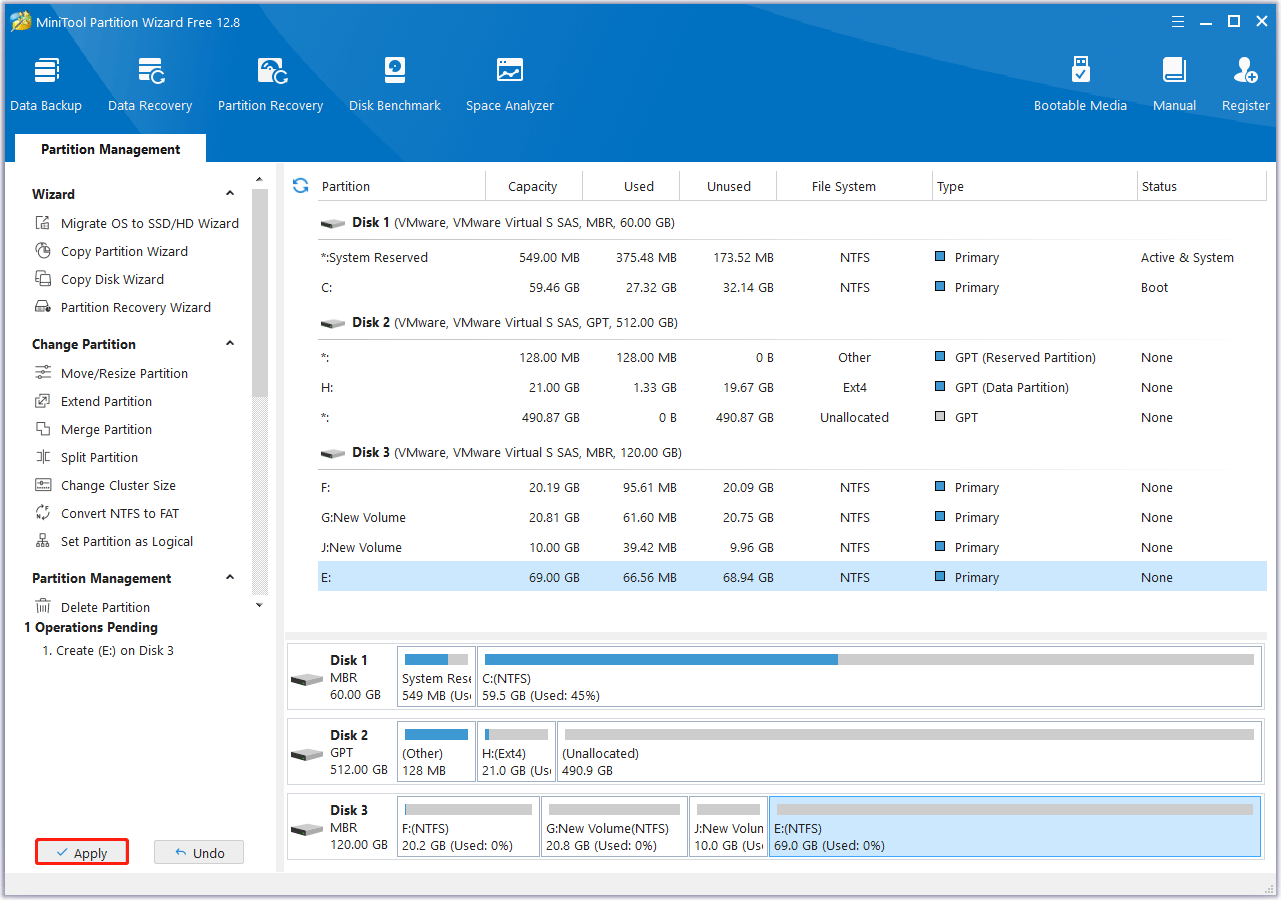Click the Partition Recovery Wizard icon
1281x901 pixels.
(43, 307)
